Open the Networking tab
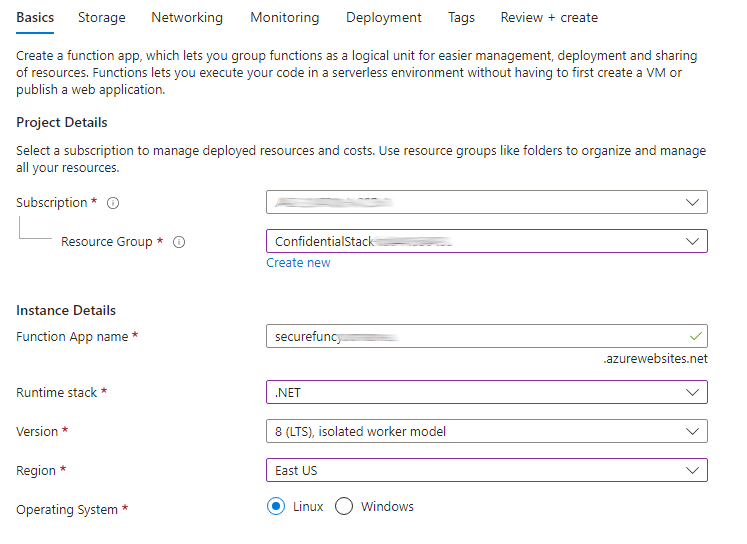Image resolution: width=747 pixels, height=544 pixels. click(187, 17)
